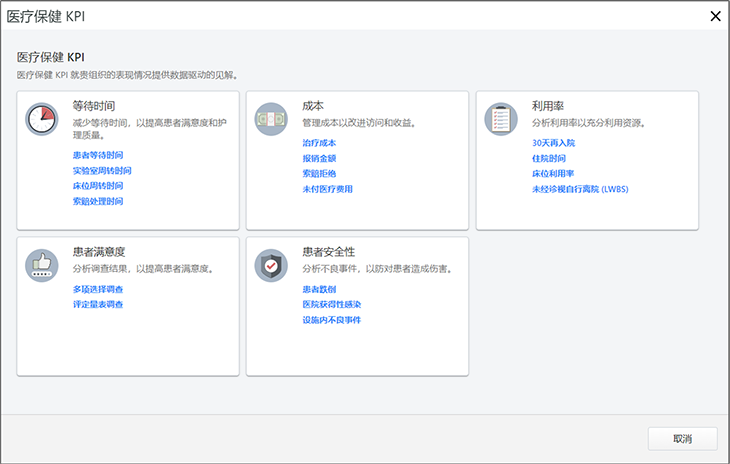This screenshot has width=730, height=464.
Task: Click the thumbs-up icon for 患者满意度
Action: tap(42, 265)
